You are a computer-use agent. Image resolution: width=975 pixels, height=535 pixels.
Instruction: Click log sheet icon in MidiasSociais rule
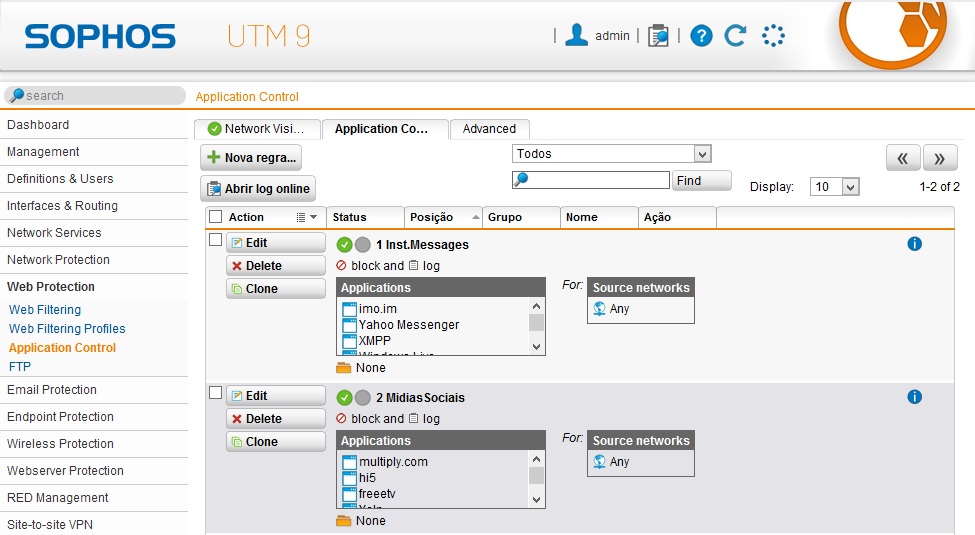[x=414, y=419]
